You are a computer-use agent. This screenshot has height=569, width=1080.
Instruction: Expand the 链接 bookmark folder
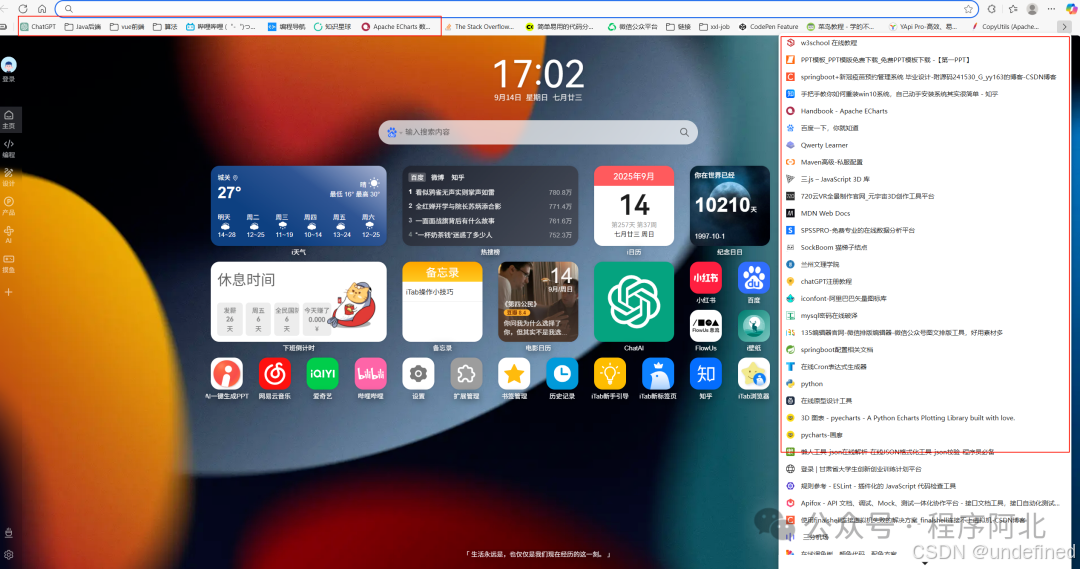click(678, 27)
